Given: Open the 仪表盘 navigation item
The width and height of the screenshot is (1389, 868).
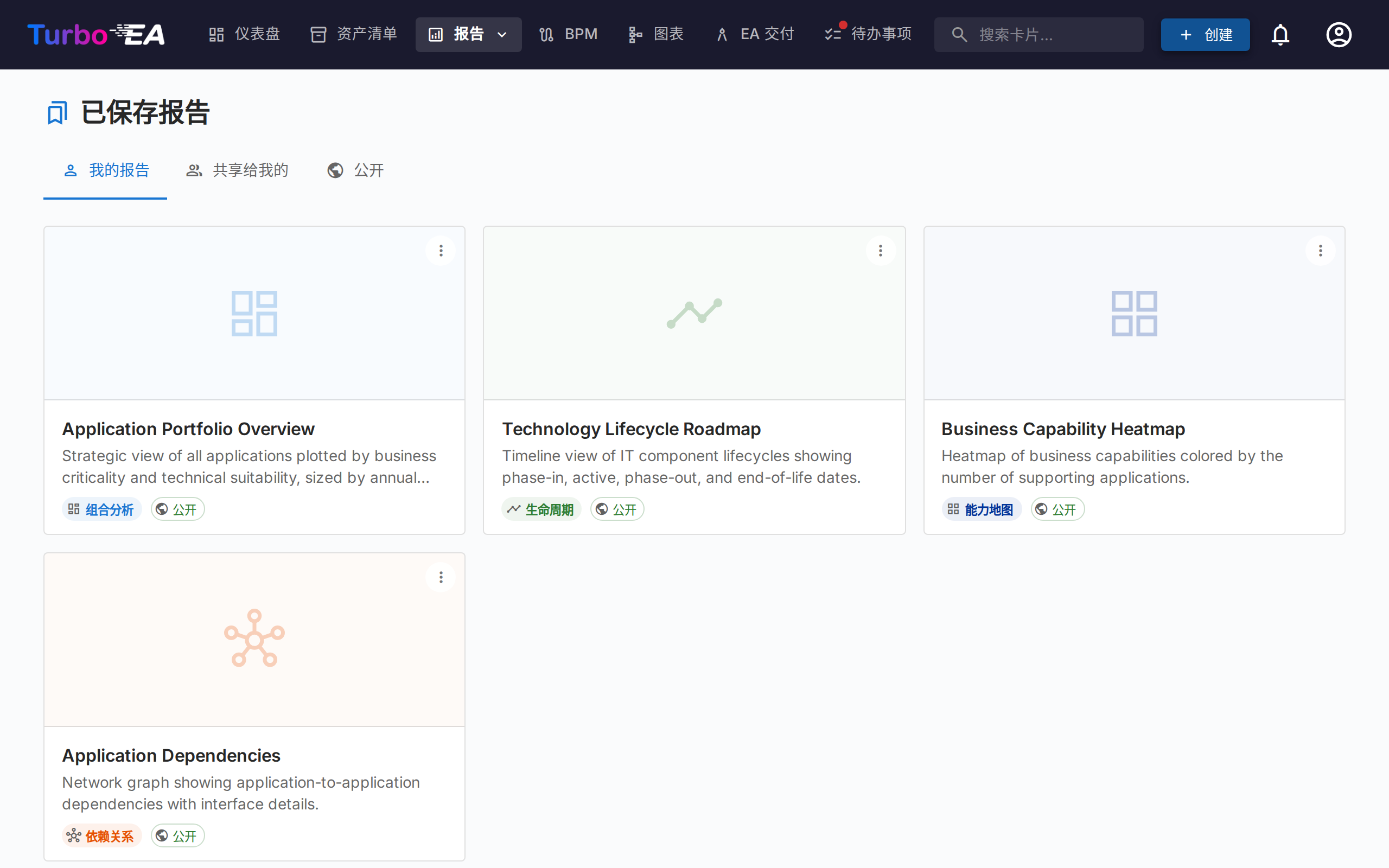Looking at the screenshot, I should tap(245, 34).
